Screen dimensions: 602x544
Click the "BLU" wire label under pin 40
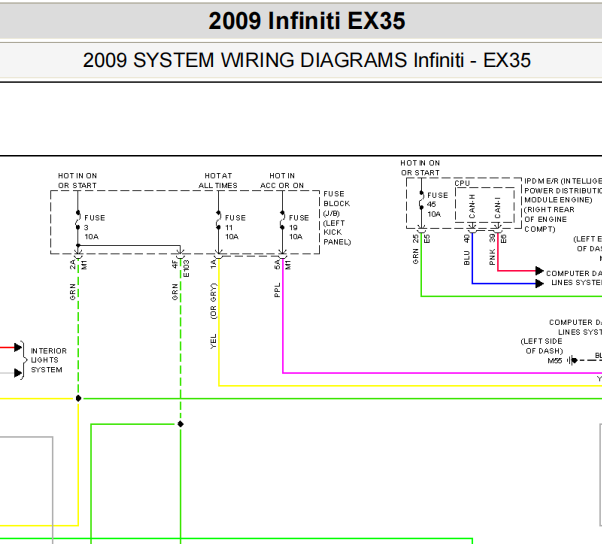click(x=466, y=258)
